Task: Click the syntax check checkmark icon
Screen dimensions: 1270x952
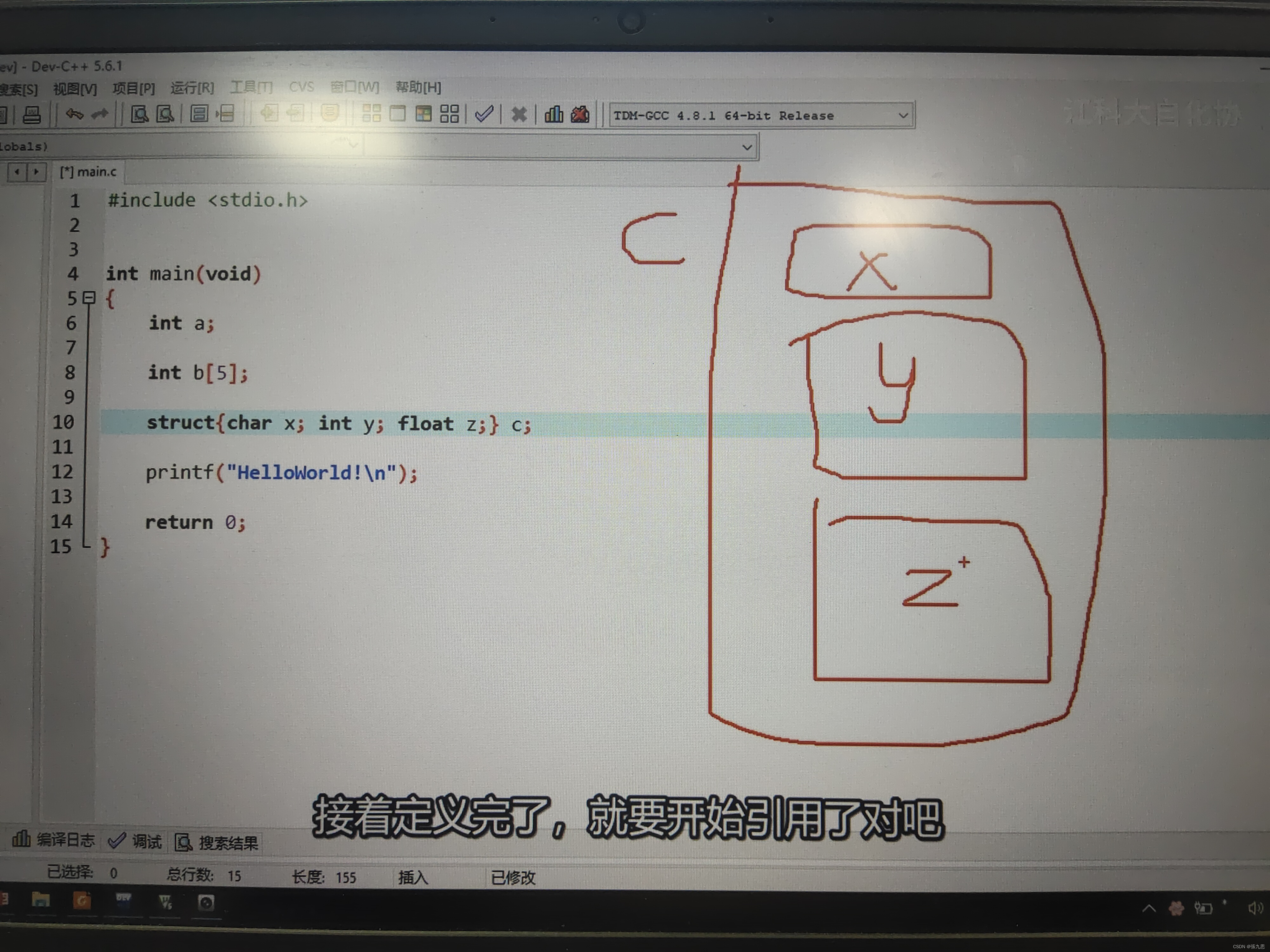Action: (x=484, y=114)
